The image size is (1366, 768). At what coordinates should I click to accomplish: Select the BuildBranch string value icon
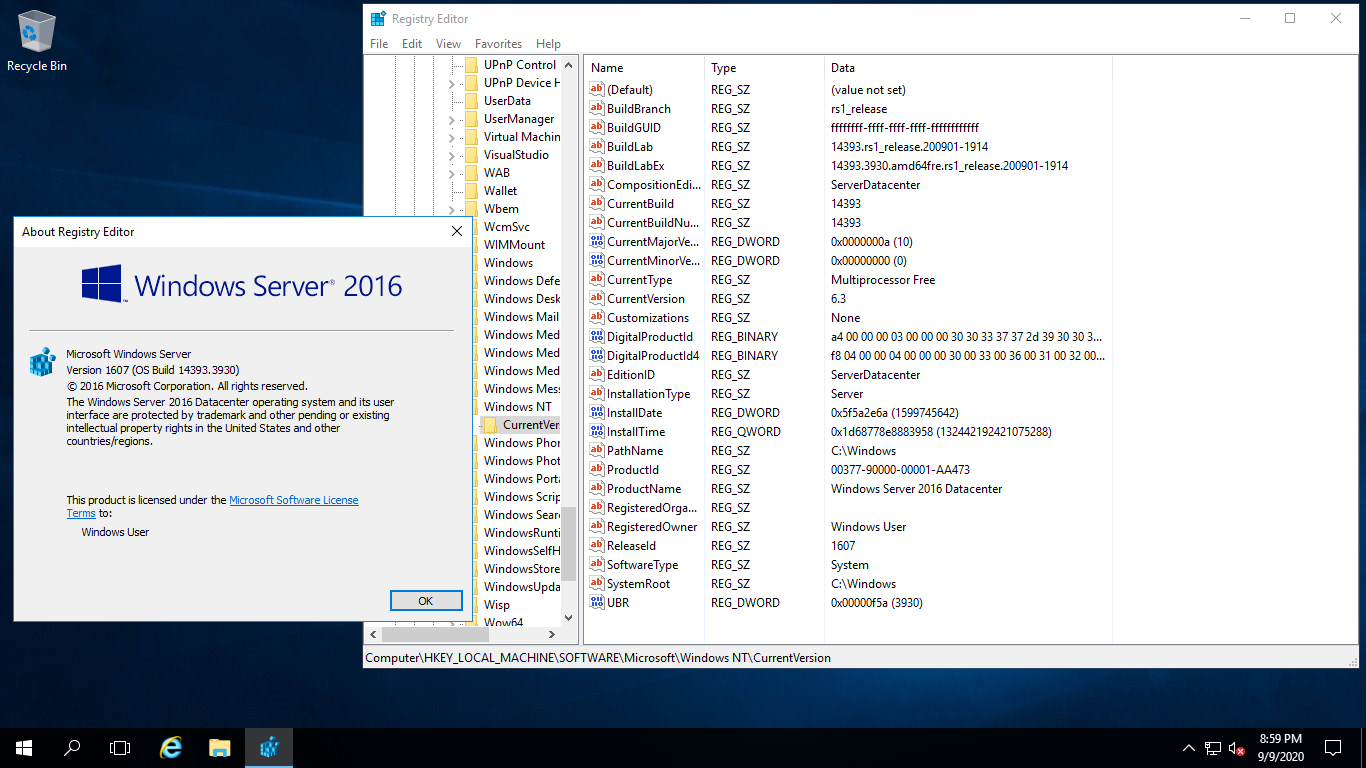[x=597, y=109]
